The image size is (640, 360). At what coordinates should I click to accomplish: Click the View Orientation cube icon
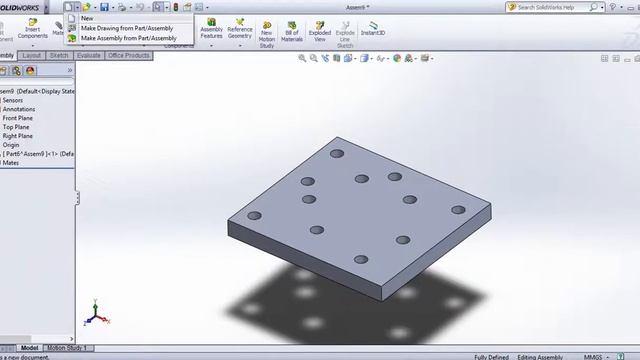(348, 58)
